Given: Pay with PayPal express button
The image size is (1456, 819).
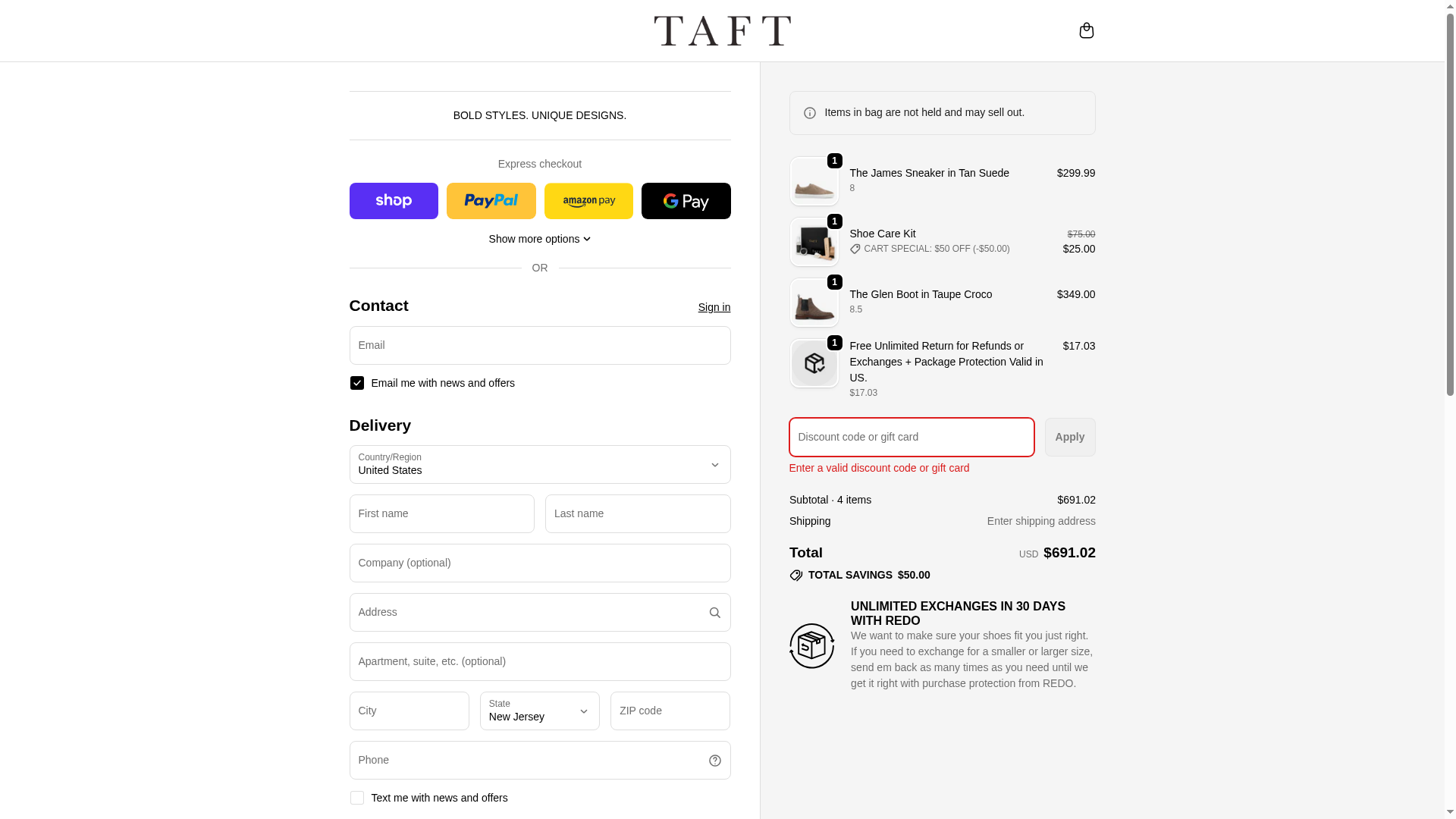Looking at the screenshot, I should 491,201.
